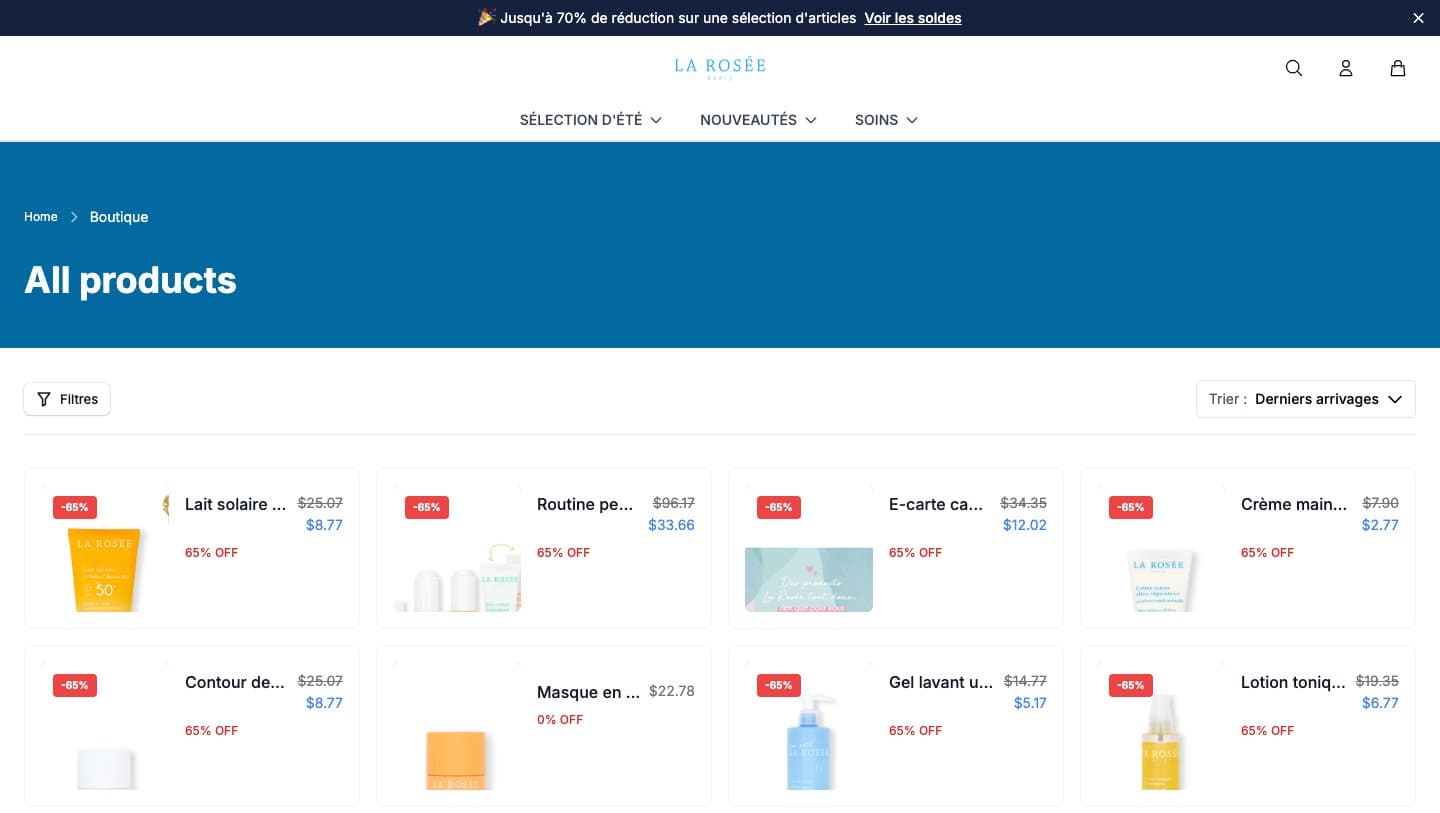This screenshot has height=813, width=1440.
Task: Open the Contour product jar image
Action: tap(105, 726)
